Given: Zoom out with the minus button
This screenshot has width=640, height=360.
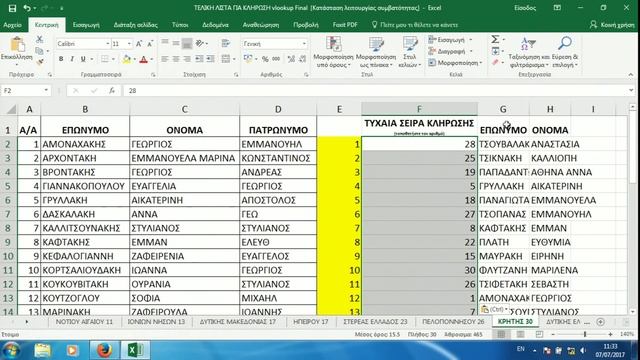Looking at the screenshot, I should coord(553,334).
